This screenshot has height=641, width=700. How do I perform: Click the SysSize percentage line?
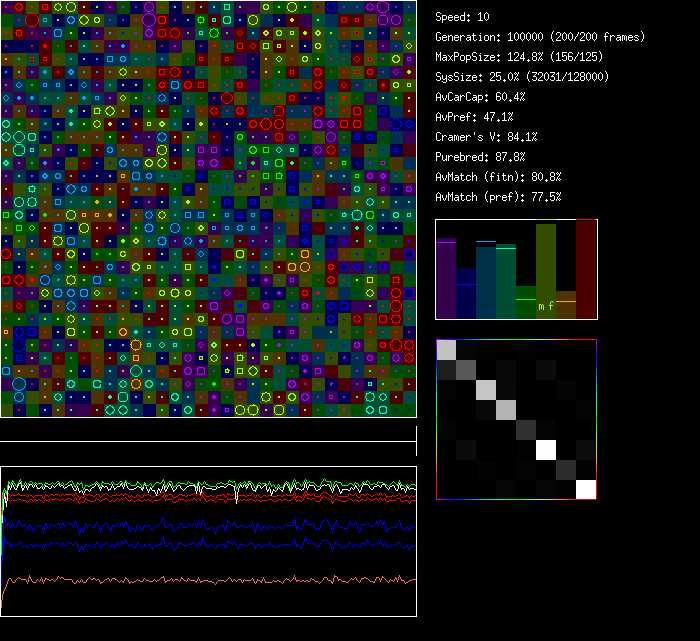click(x=521, y=77)
